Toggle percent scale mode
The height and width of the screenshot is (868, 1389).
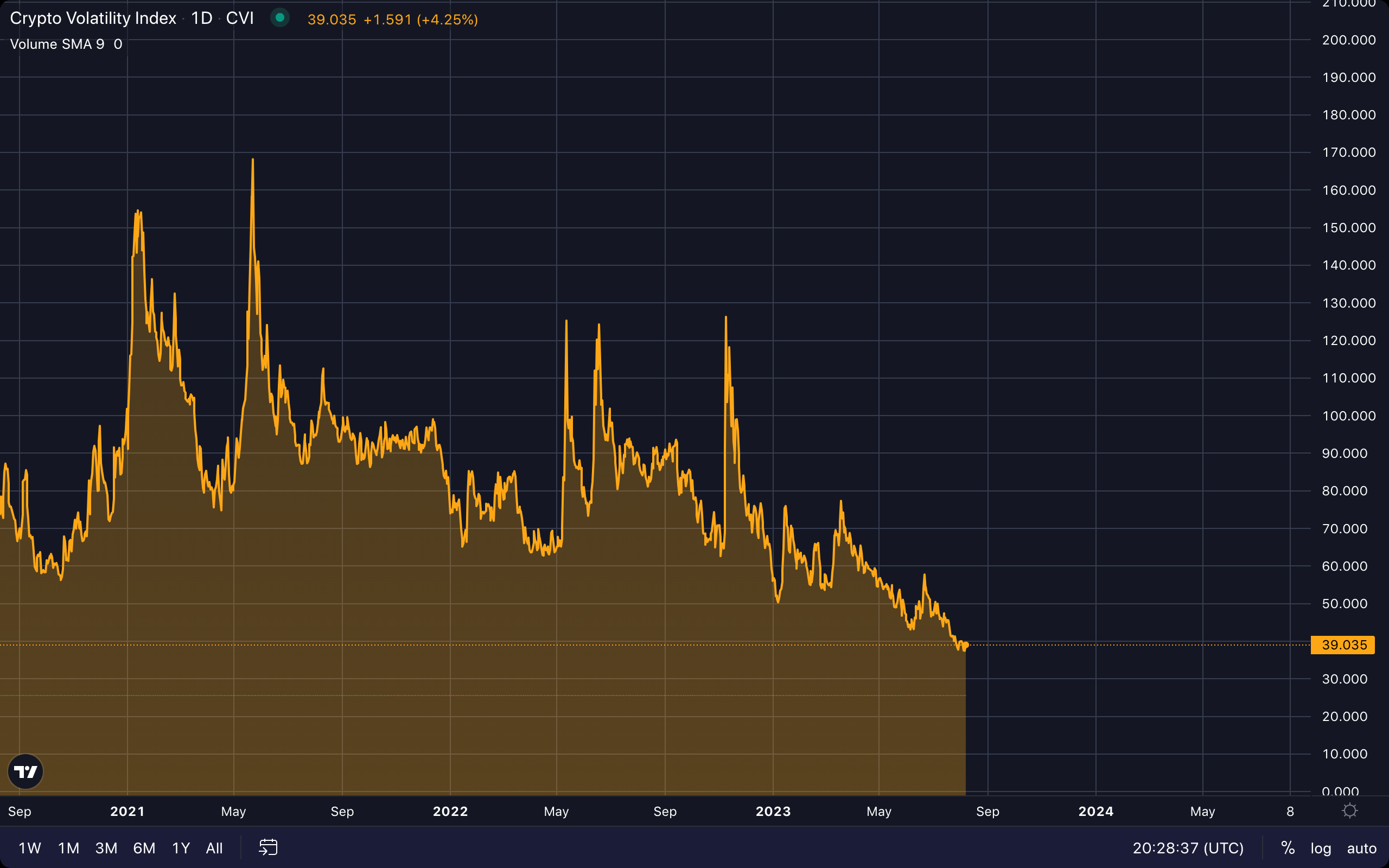(x=1288, y=848)
